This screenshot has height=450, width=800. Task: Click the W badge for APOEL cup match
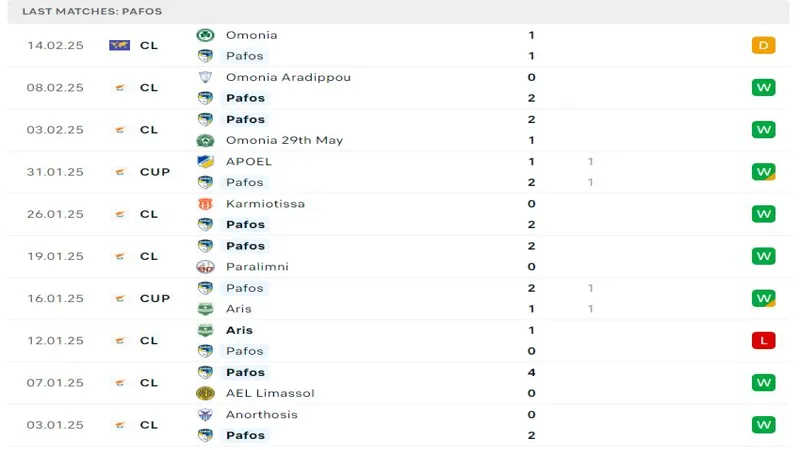click(763, 172)
